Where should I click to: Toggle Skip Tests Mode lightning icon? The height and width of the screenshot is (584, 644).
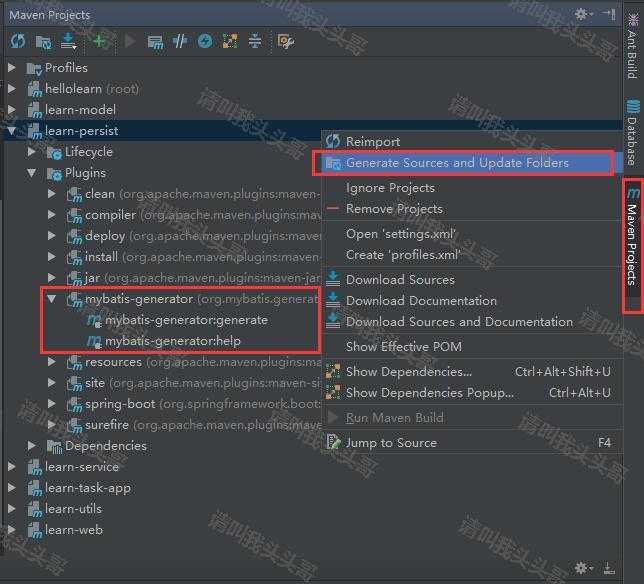tap(205, 41)
